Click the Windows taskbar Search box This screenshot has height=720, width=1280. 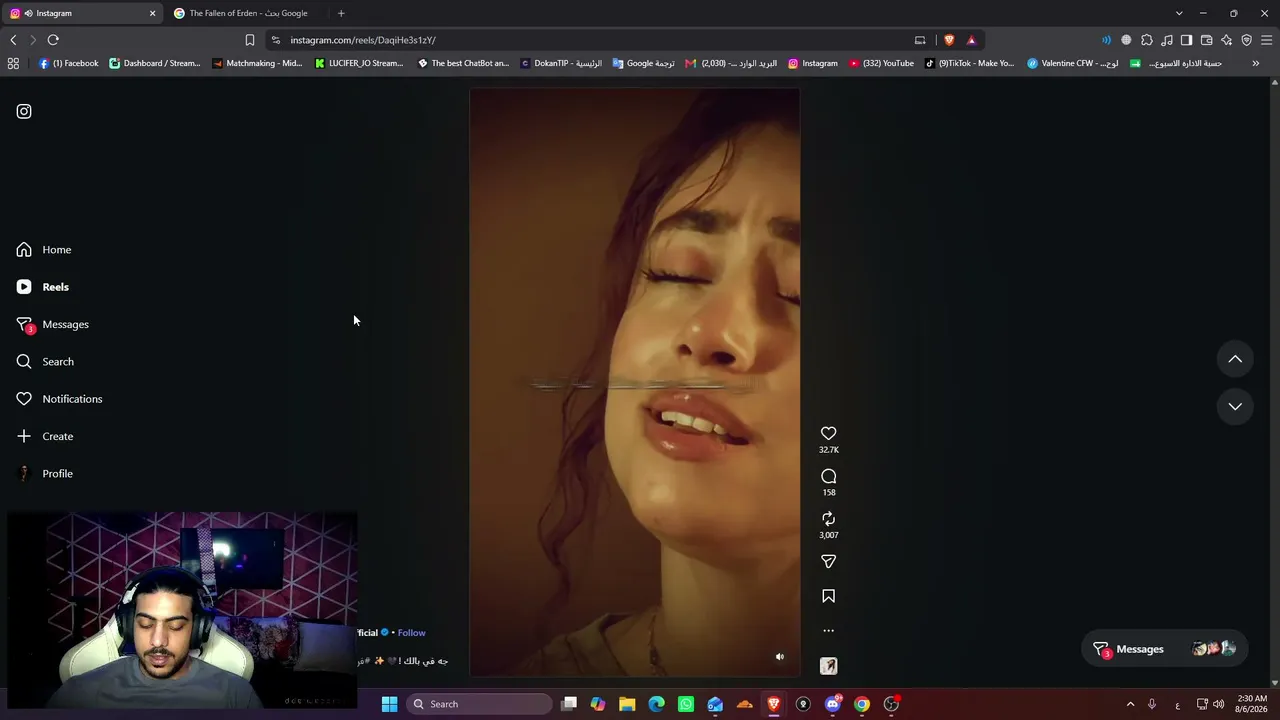(481, 704)
